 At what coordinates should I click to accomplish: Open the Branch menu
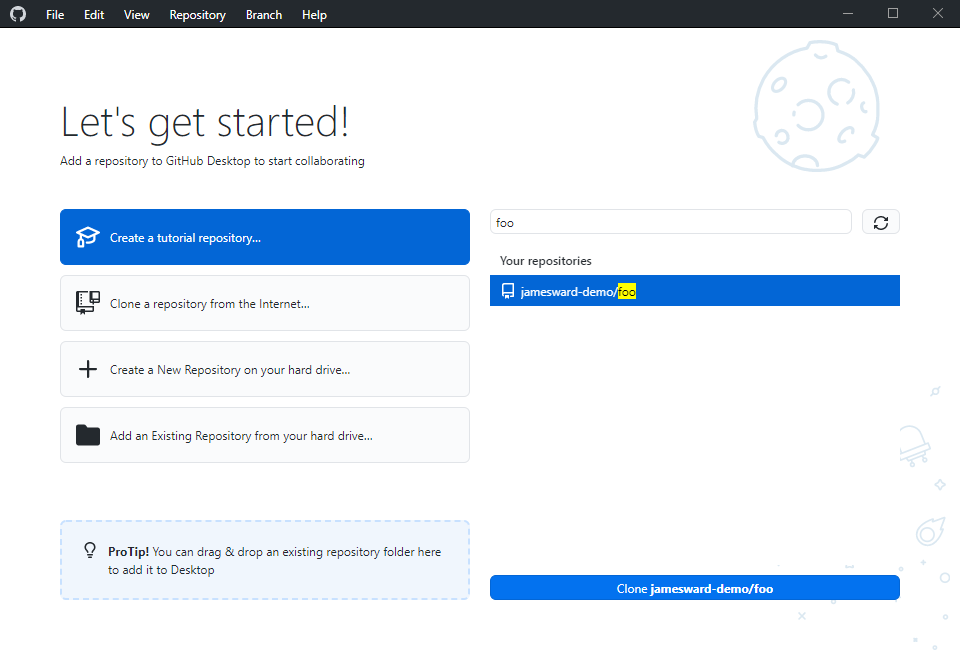point(264,15)
